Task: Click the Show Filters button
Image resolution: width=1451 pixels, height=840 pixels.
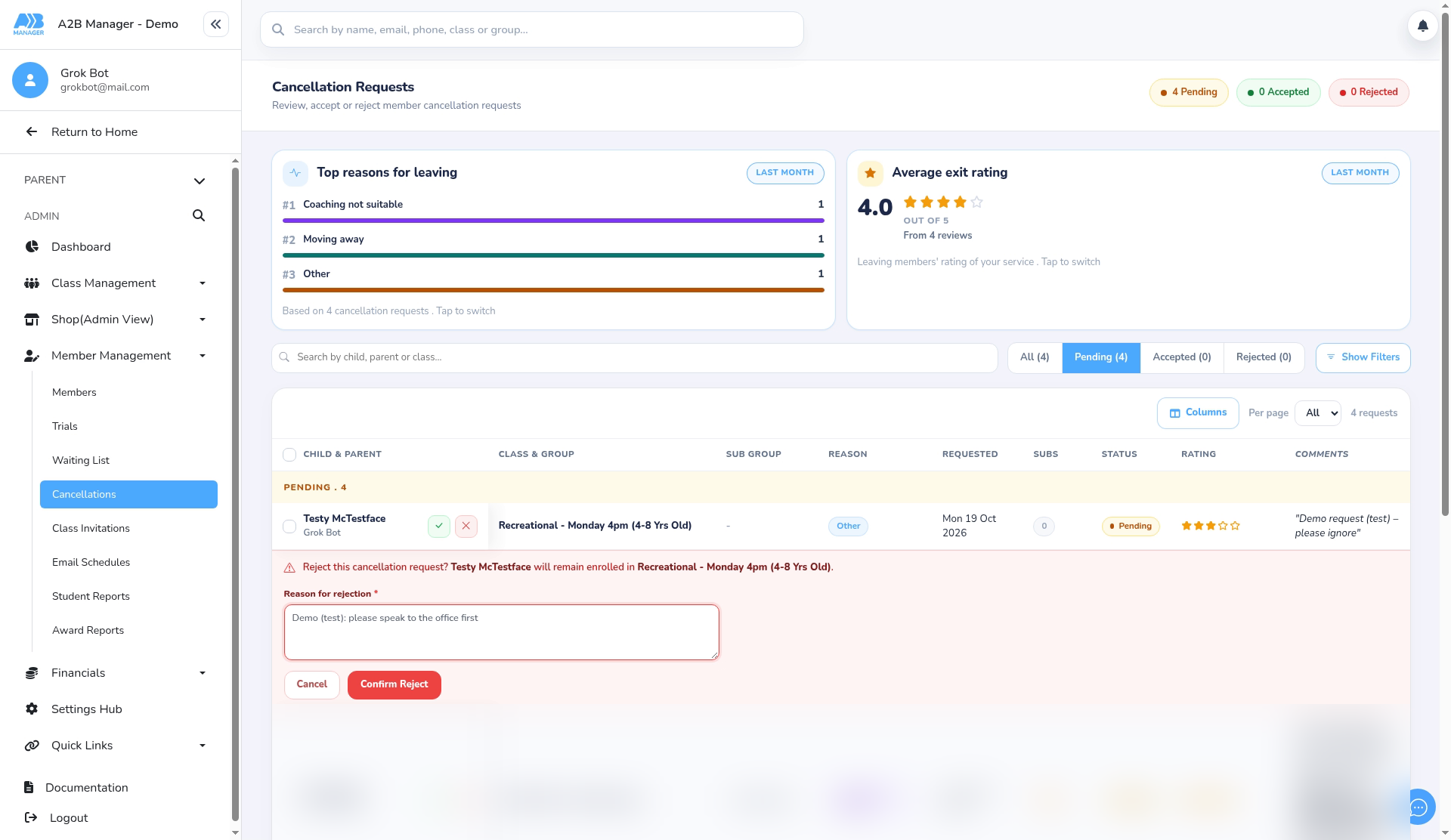Action: pyautogui.click(x=1363, y=358)
